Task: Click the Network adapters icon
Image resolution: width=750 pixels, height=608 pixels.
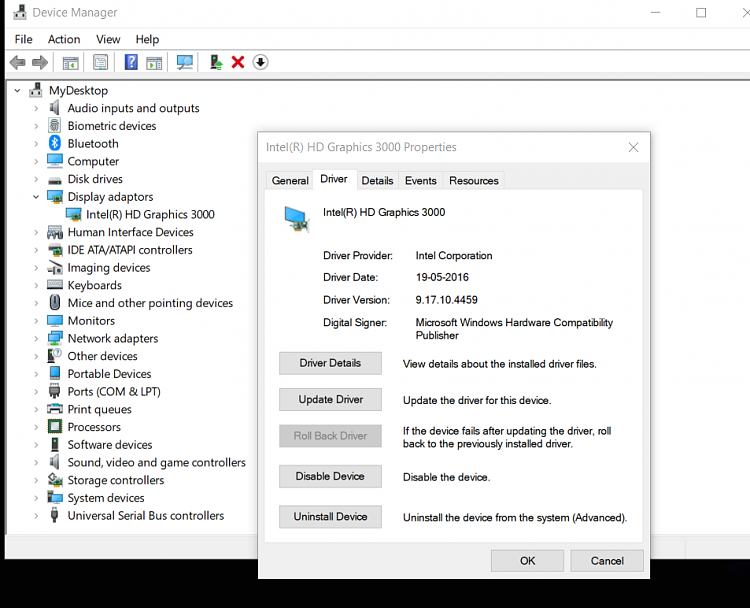Action: point(55,338)
